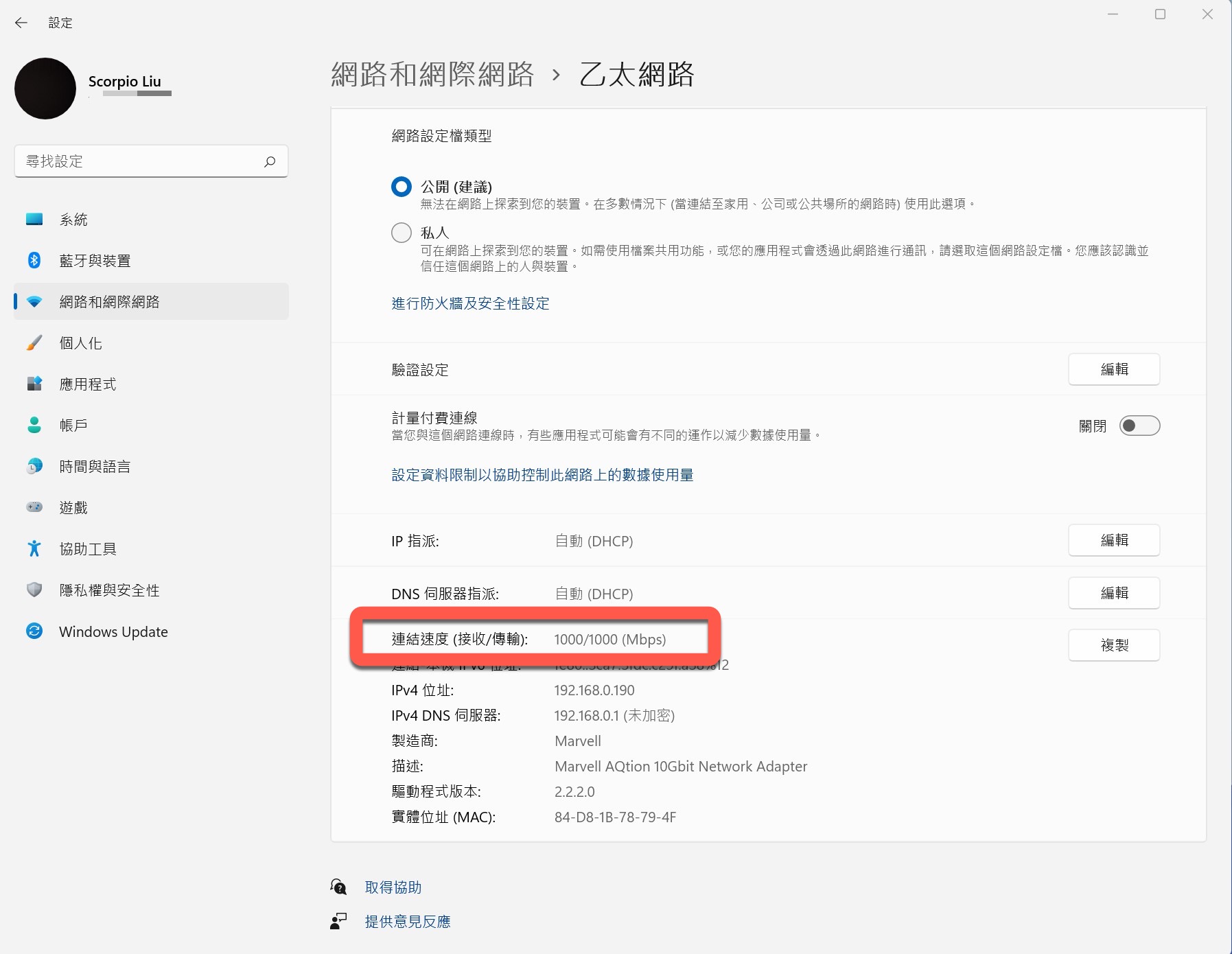Open the 帳戶 accounts icon
This screenshot has width=1232, height=954.
tap(34, 425)
